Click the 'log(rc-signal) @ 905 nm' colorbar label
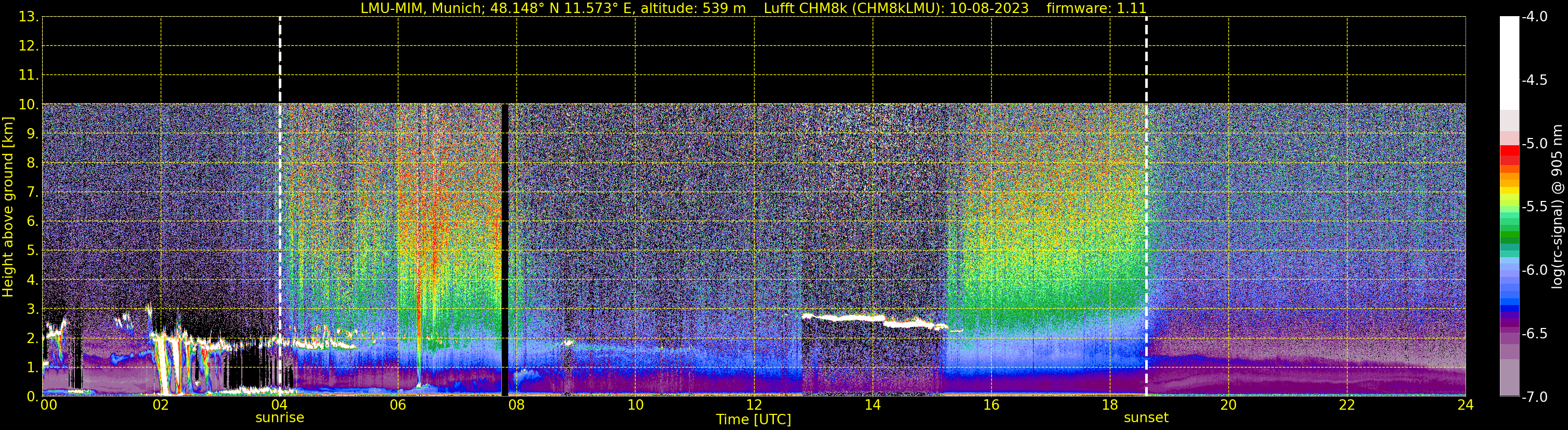The width and height of the screenshot is (1568, 430). coord(1557,207)
